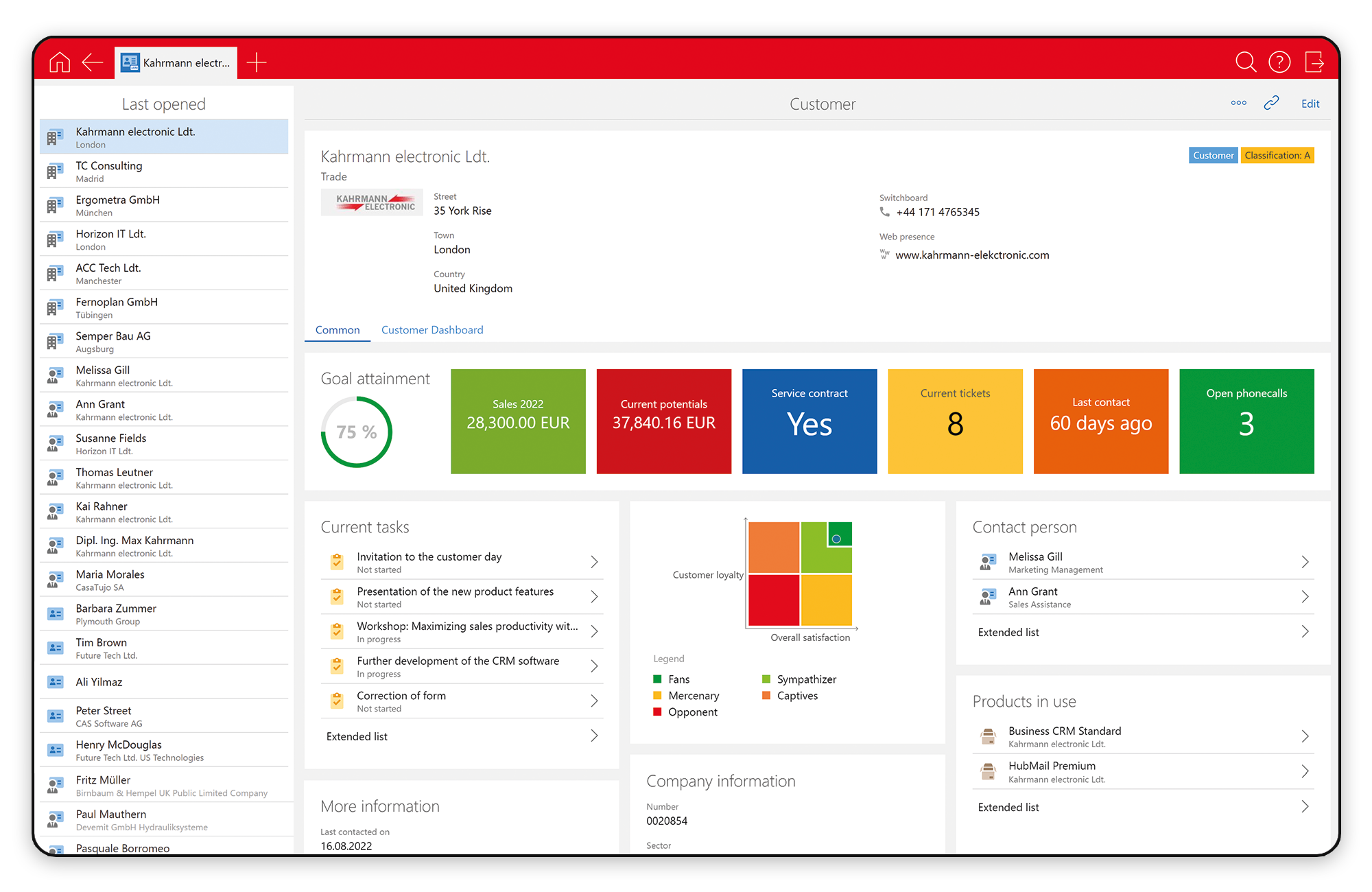
Task: Open TC Consulting from the Last opened list
Action: [x=108, y=171]
